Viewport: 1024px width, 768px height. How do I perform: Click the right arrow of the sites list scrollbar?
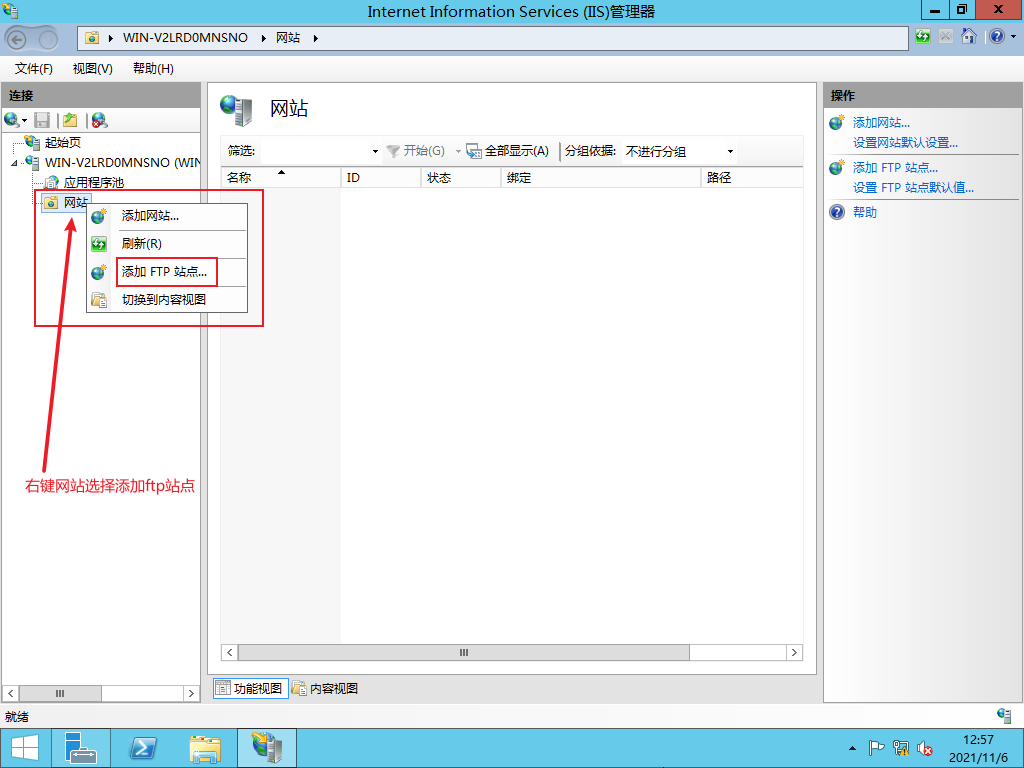tap(794, 652)
